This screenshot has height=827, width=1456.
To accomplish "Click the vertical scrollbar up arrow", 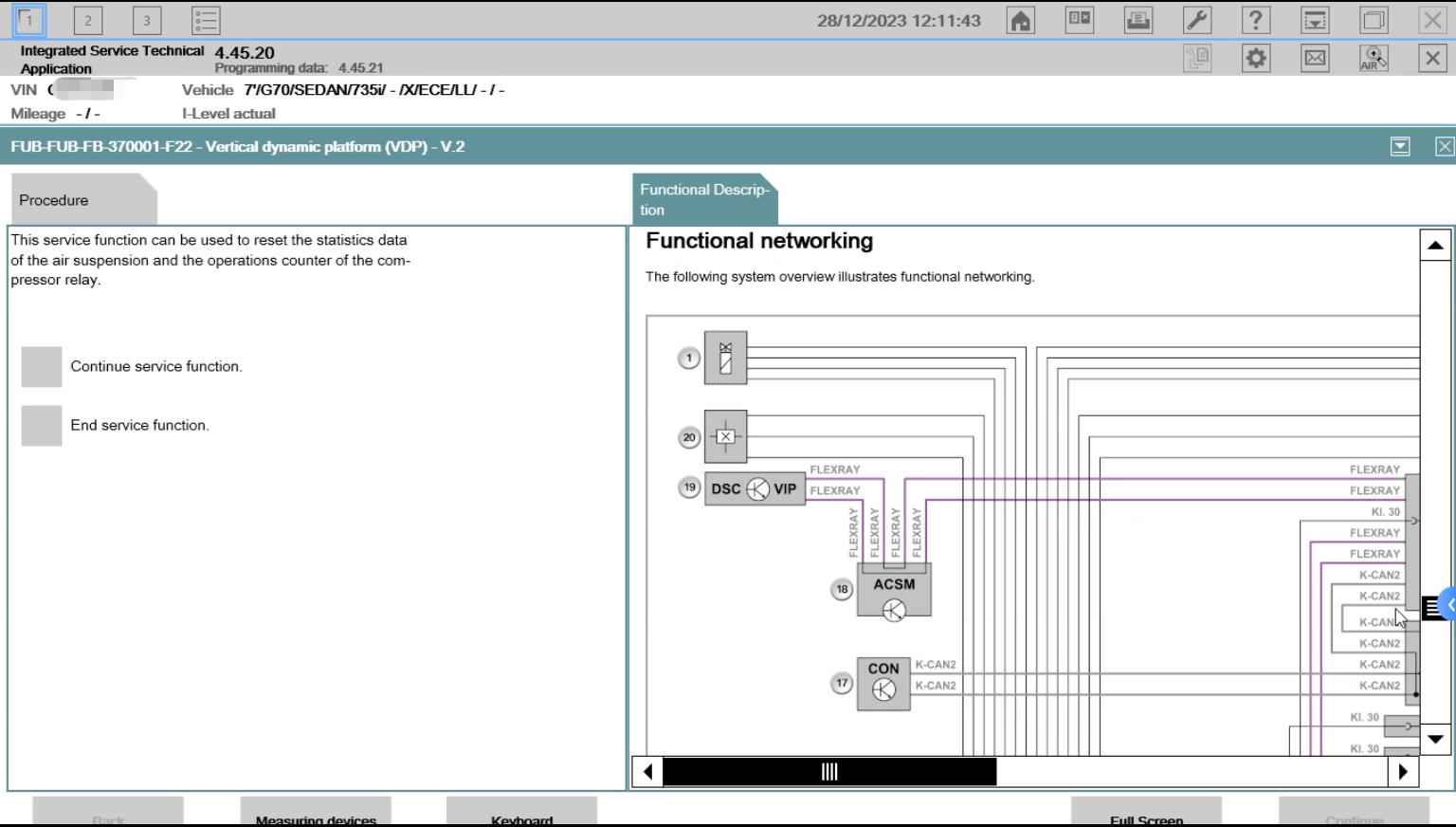I will coord(1435,245).
